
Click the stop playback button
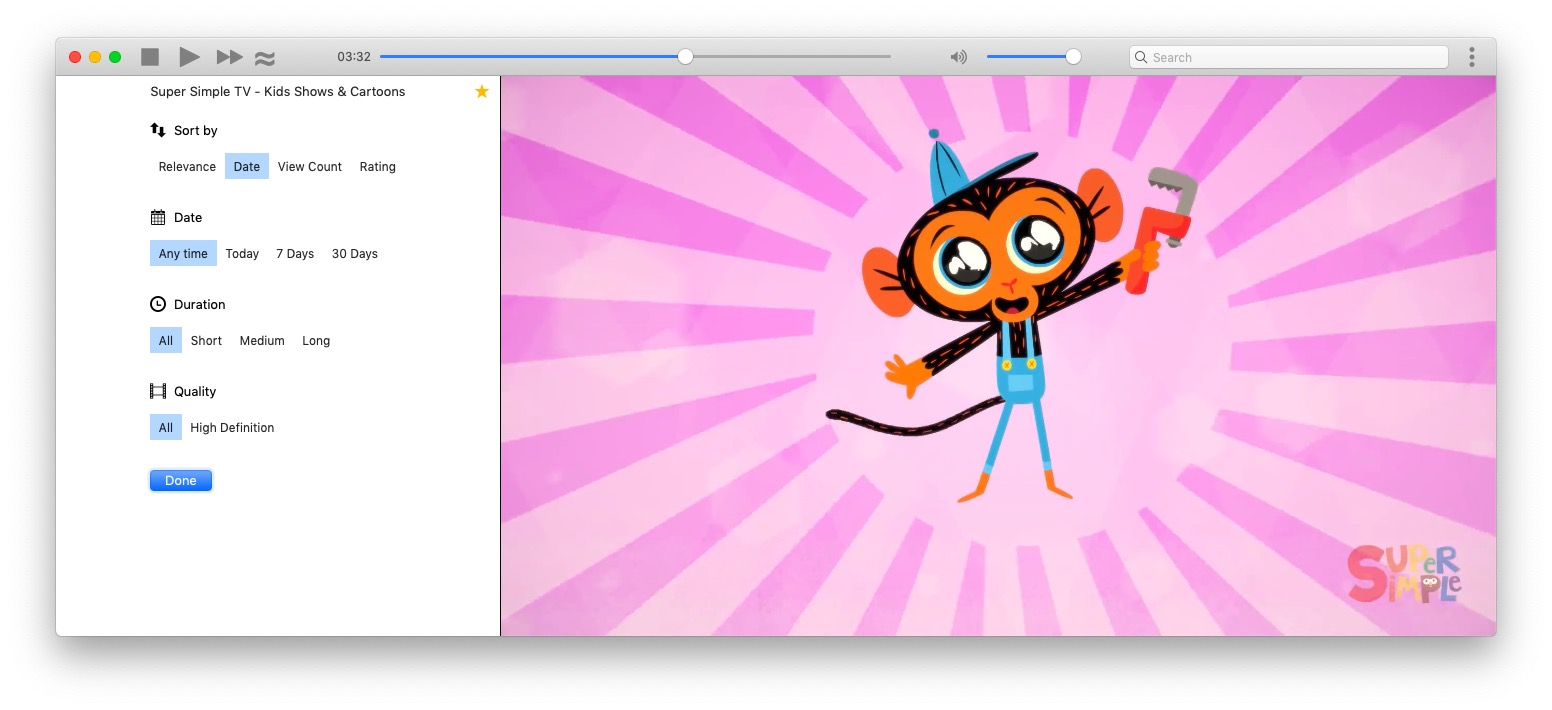(x=150, y=57)
